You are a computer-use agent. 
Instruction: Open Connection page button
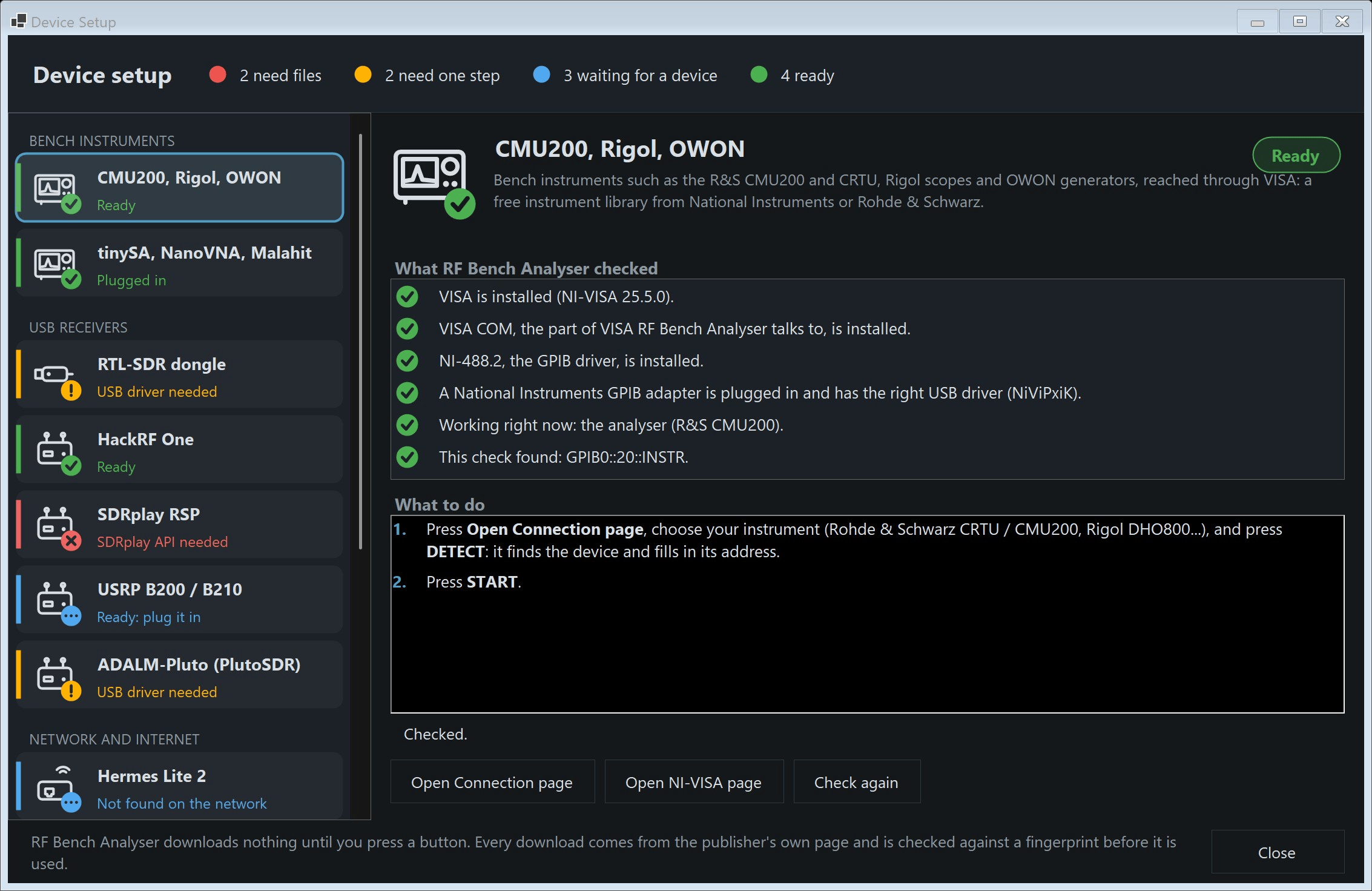(492, 782)
